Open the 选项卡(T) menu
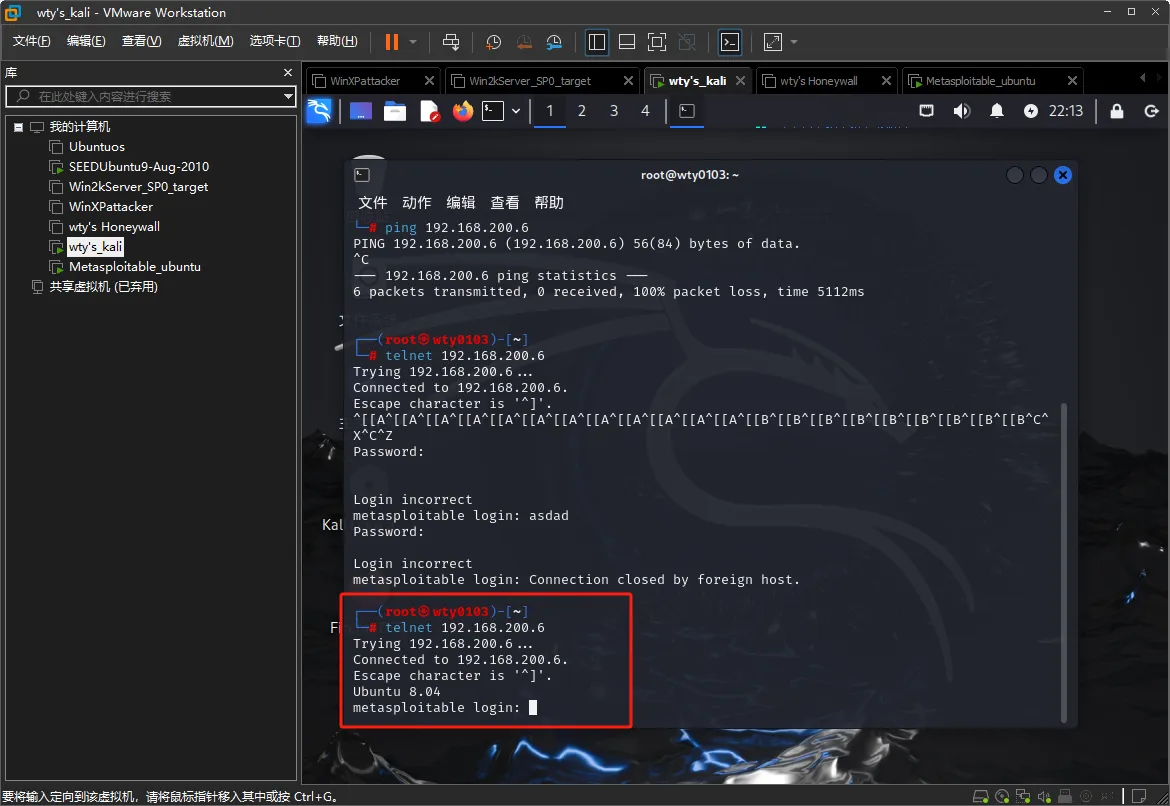Viewport: 1170px width, 806px height. [x=275, y=41]
